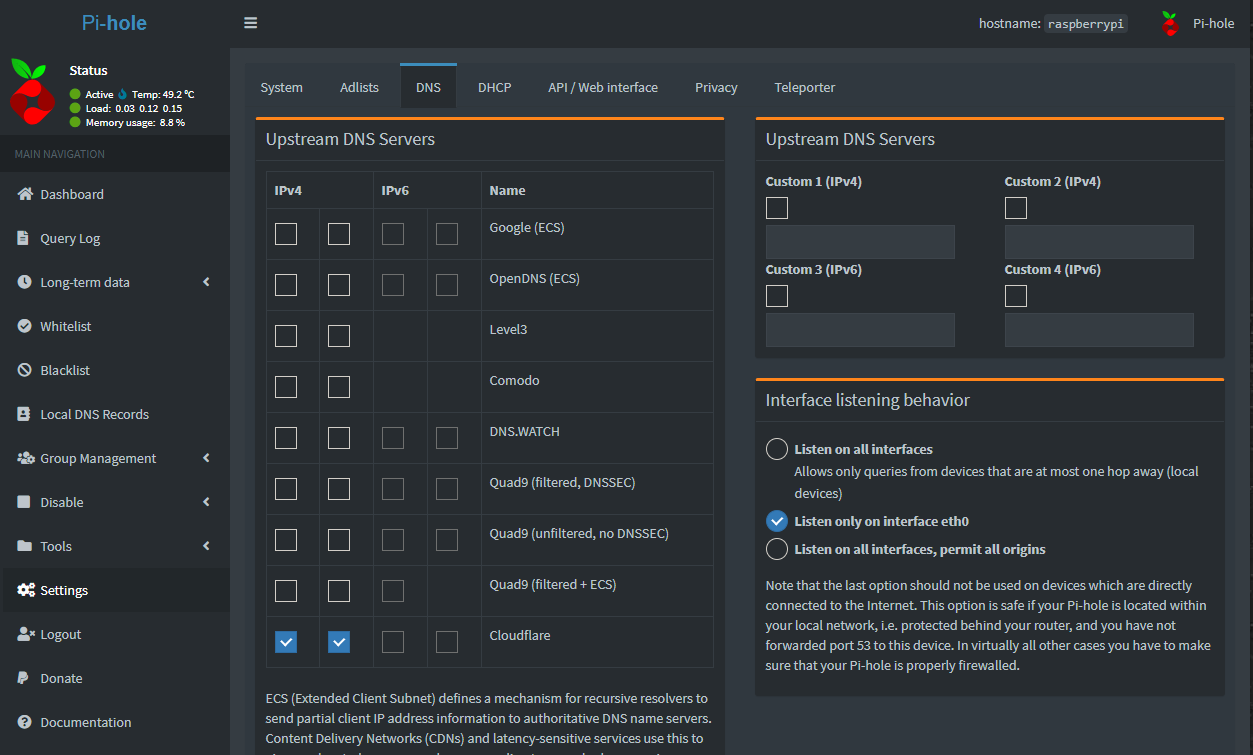Click into the Custom 3 (IPv6) address field
Image resolution: width=1253 pixels, height=755 pixels.
[x=860, y=330]
